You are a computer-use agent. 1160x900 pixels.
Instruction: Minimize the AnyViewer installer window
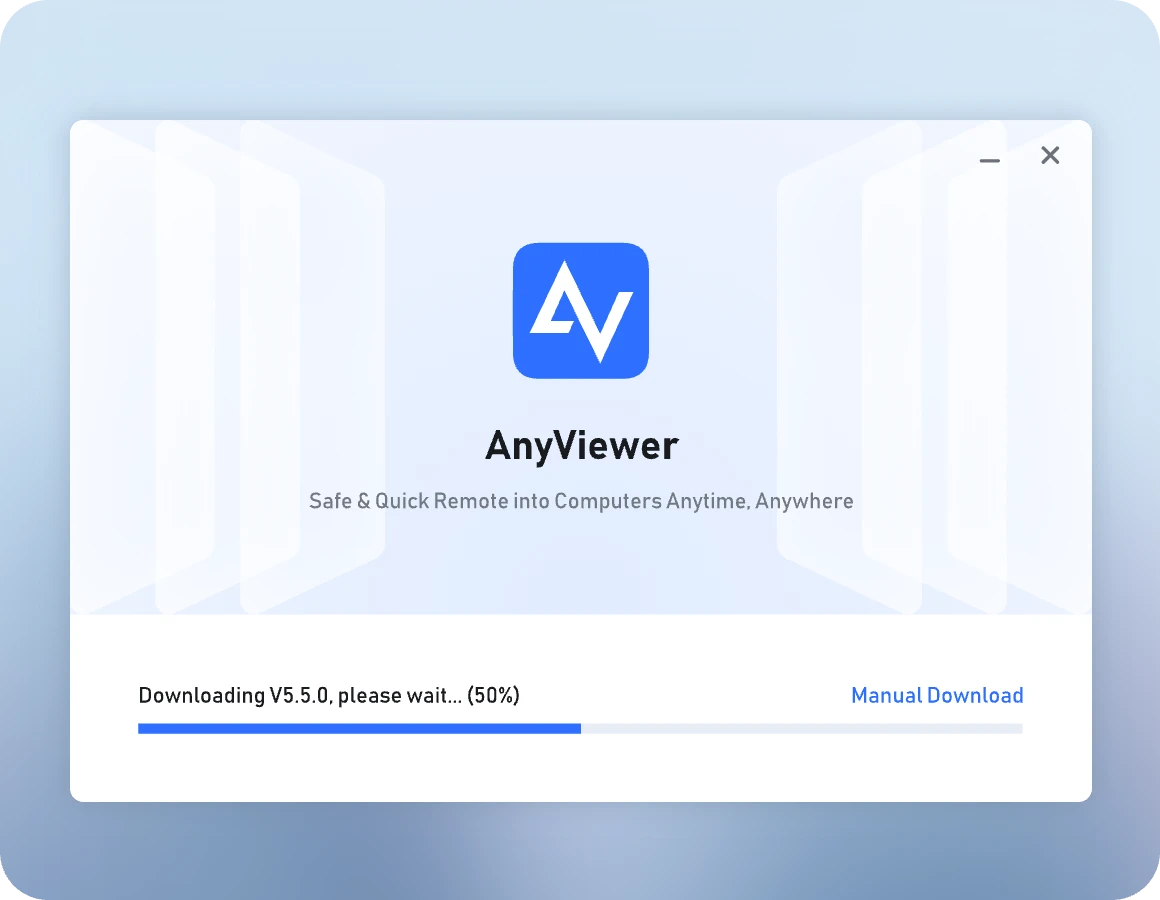pos(989,159)
